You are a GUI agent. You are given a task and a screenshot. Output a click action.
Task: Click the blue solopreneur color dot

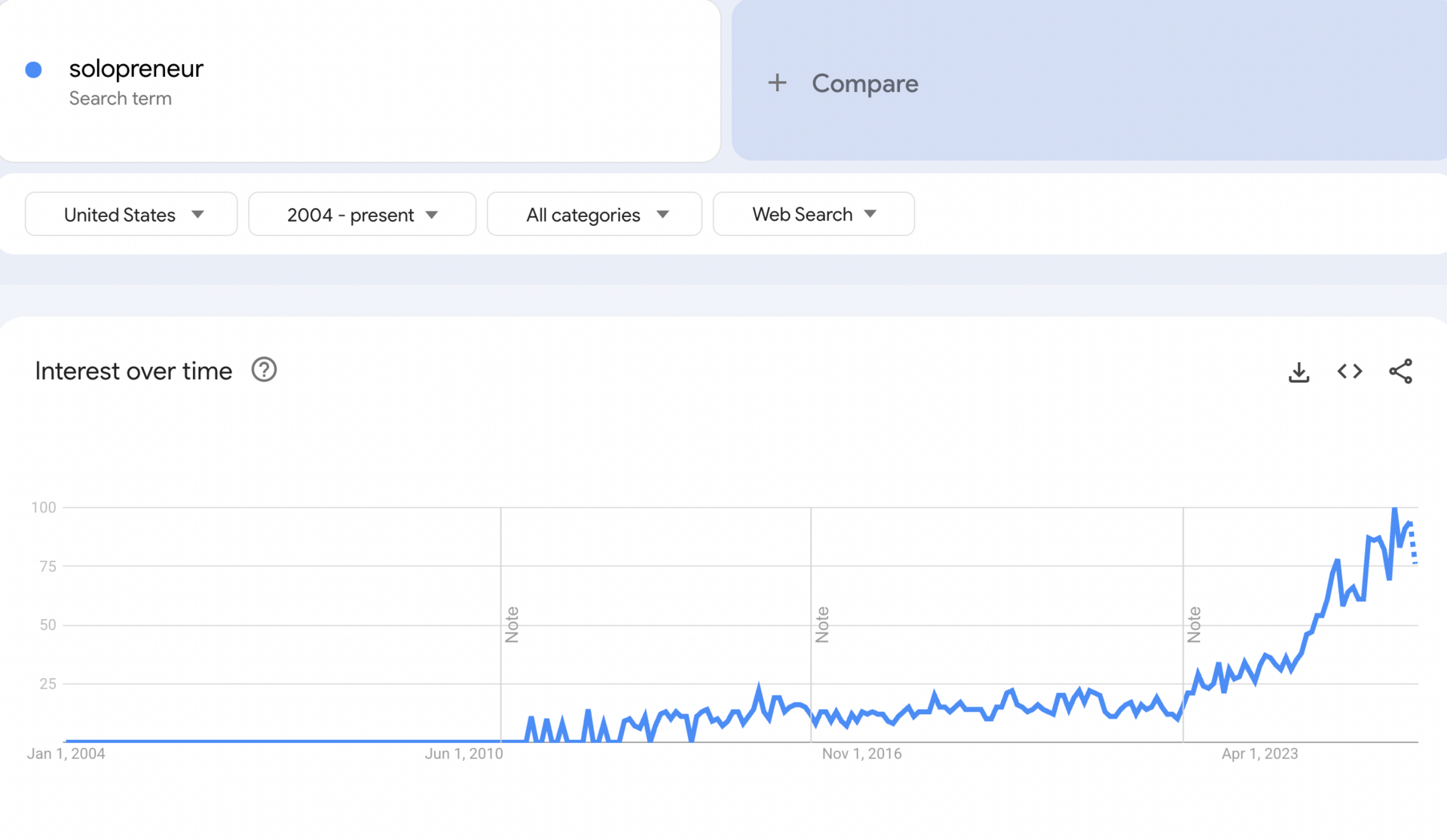point(33,70)
